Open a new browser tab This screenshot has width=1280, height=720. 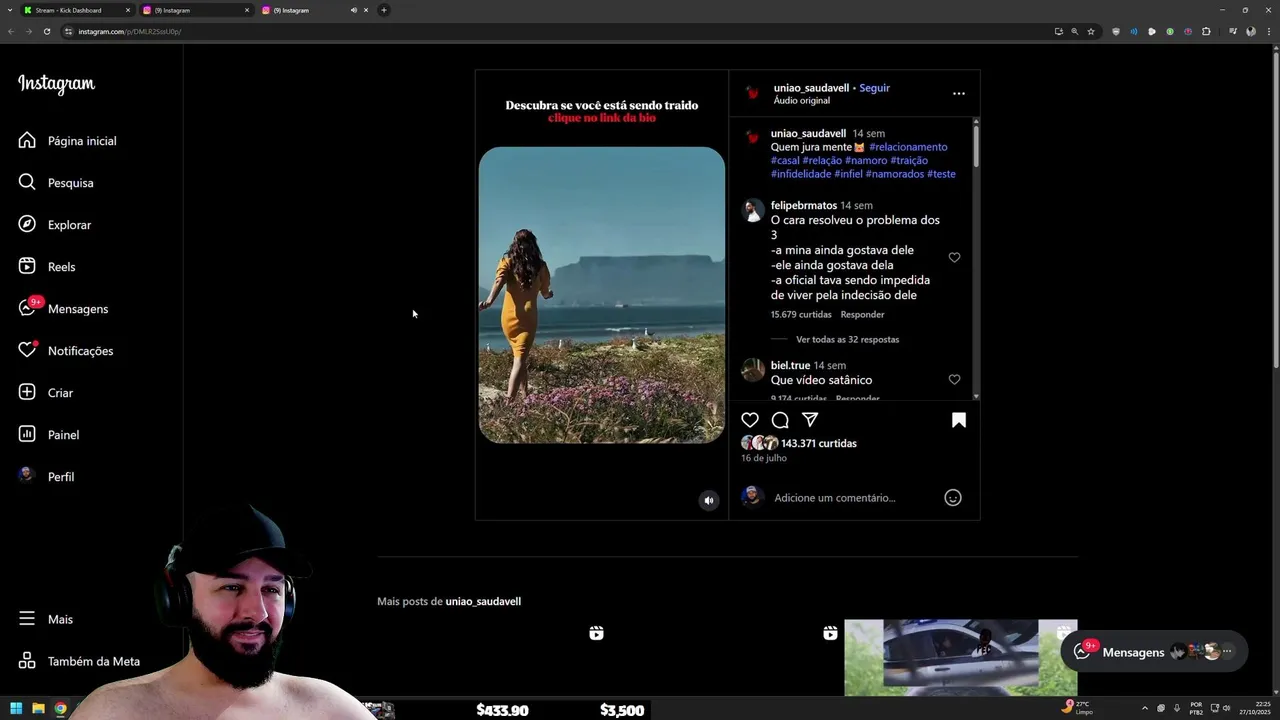(x=384, y=10)
